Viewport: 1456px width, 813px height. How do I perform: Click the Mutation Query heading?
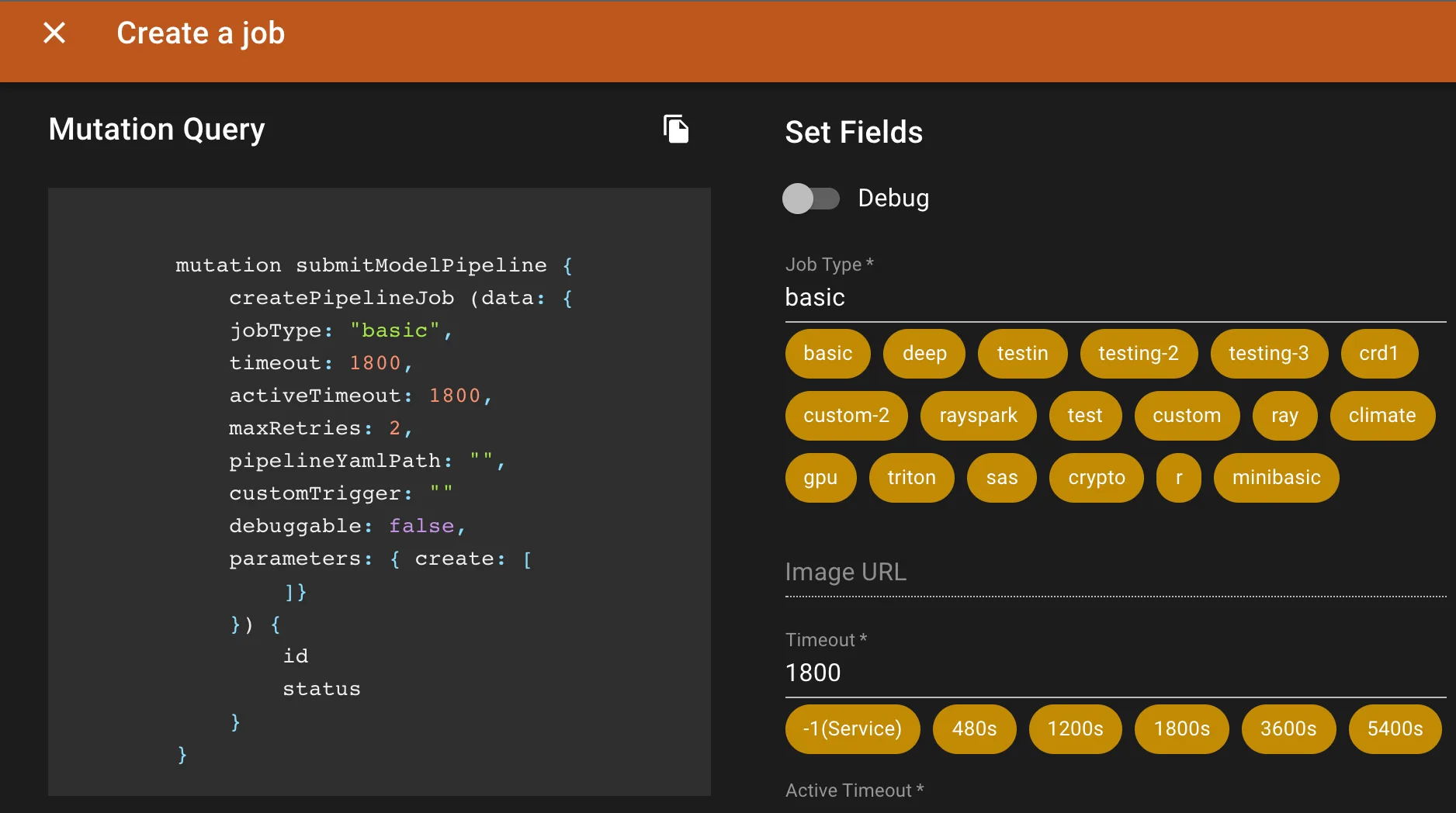tap(157, 130)
